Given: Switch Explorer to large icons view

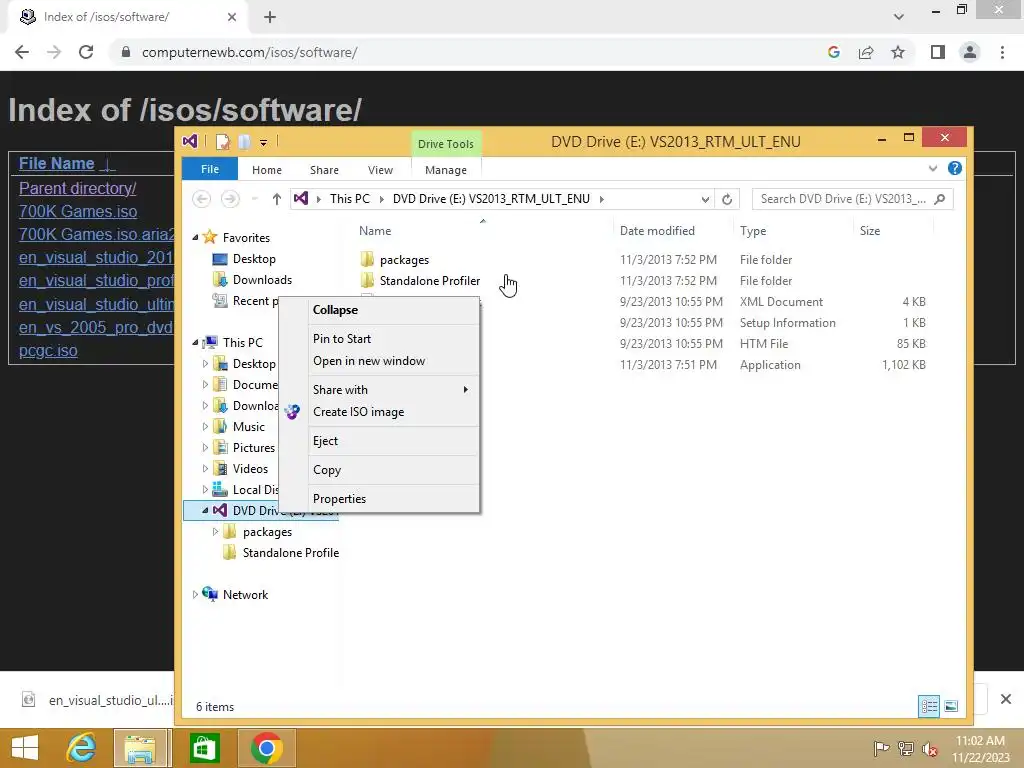Looking at the screenshot, I should click(x=952, y=706).
